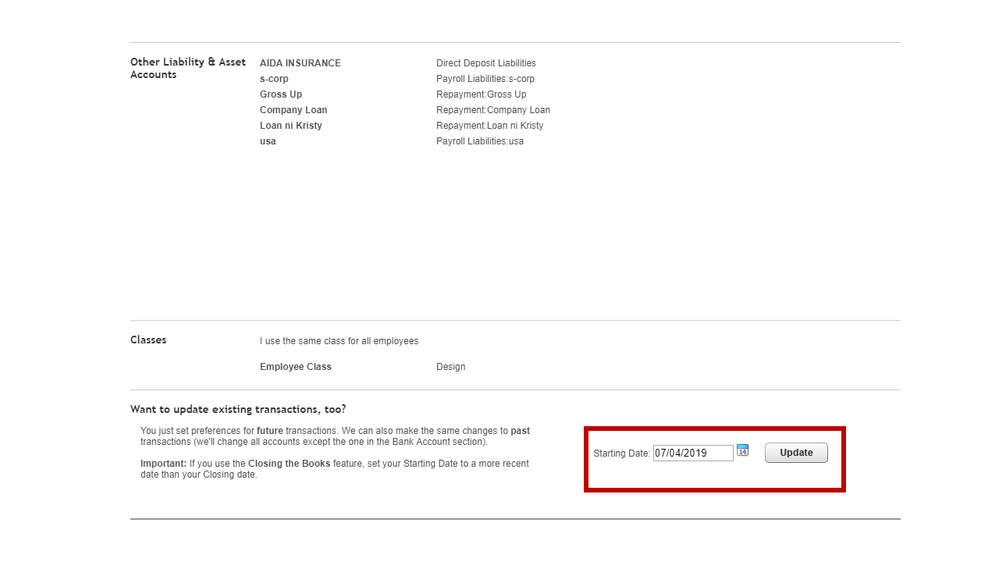
Task: Click 'Want to update existing transactions, too?' heading
Action: [x=238, y=409]
